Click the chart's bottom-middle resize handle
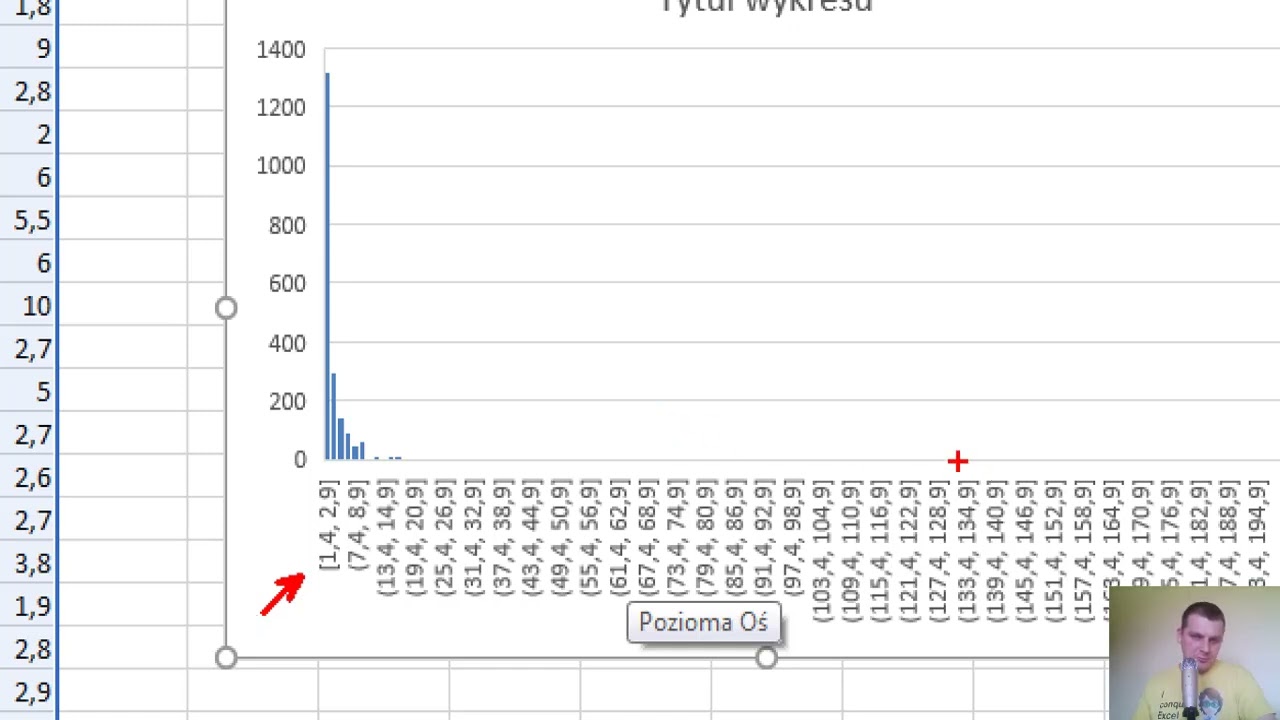 (x=767, y=657)
